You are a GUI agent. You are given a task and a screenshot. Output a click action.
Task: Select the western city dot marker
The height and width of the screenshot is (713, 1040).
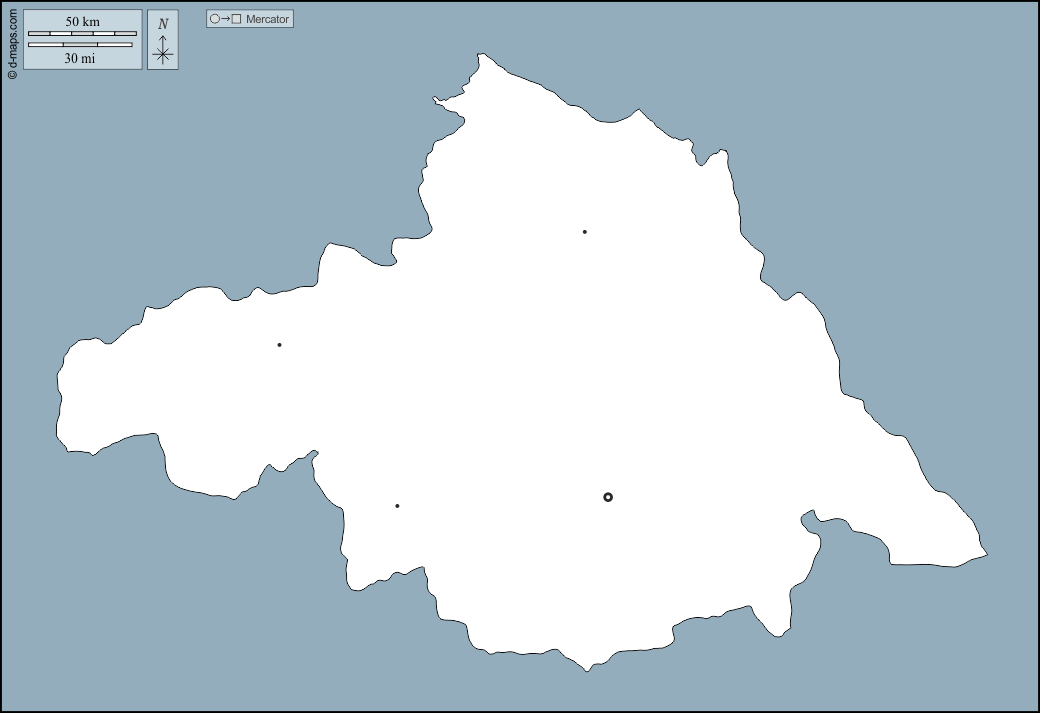[x=279, y=345]
